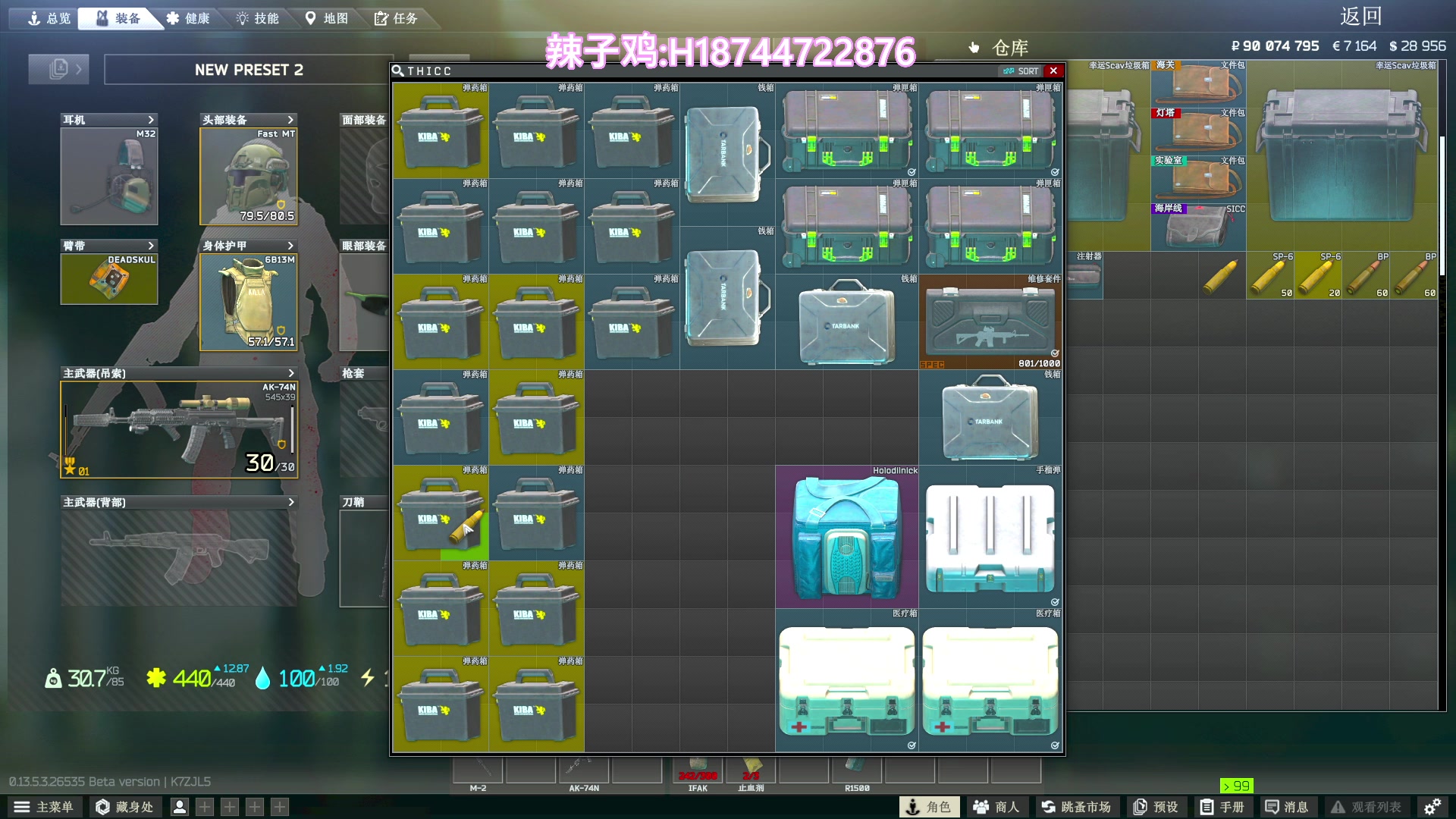The height and width of the screenshot is (819, 1456).
Task: Click the ammo case under the held bullet
Action: pos(441,513)
